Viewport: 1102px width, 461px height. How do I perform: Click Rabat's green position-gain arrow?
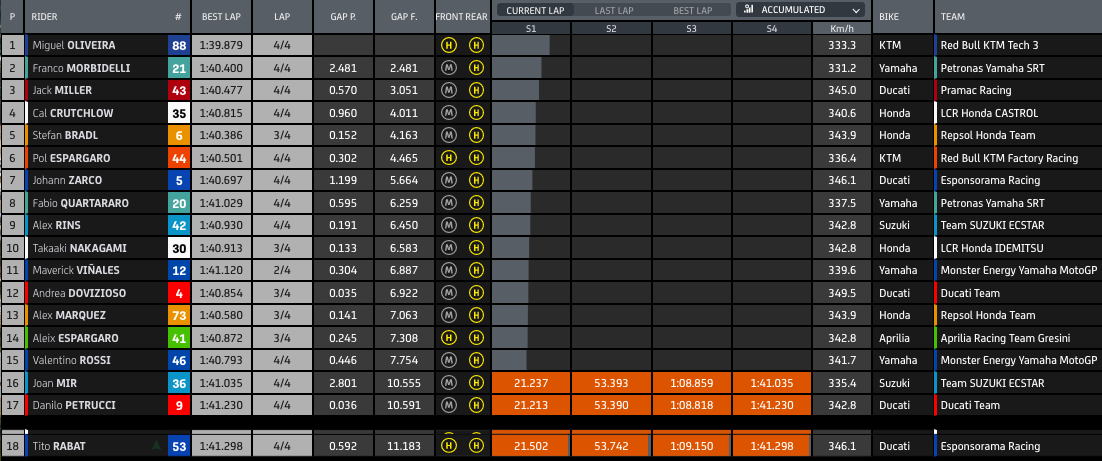coord(155,446)
